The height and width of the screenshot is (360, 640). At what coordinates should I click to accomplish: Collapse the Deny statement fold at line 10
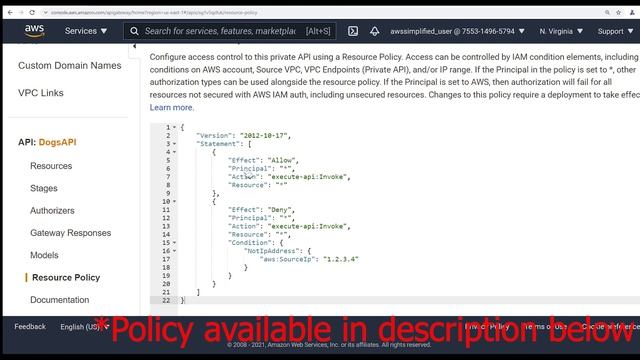coord(175,201)
